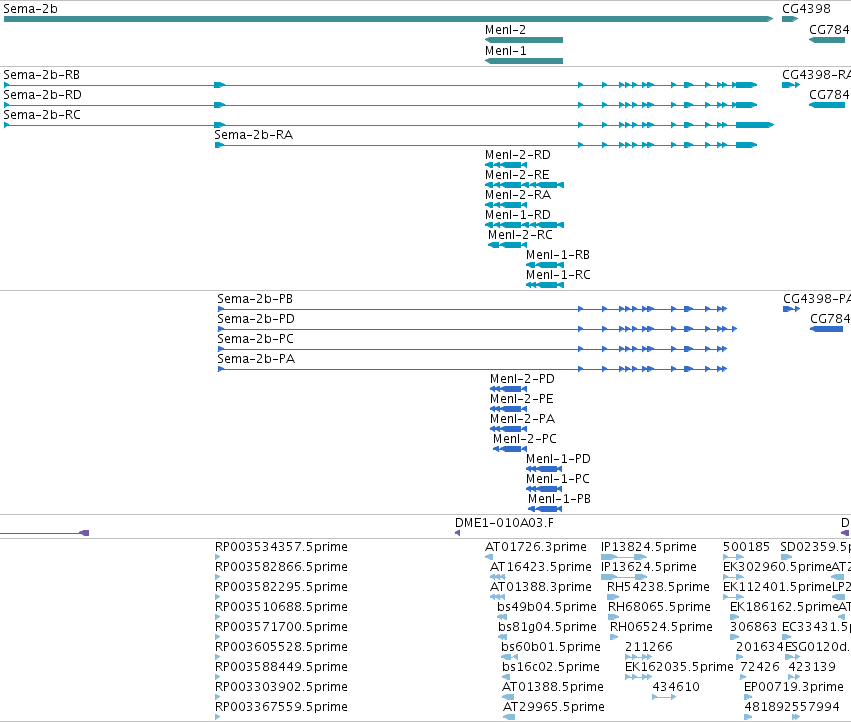Click the RP003582295.5prime EST label
This screenshot has width=851, height=722.
tap(281, 587)
